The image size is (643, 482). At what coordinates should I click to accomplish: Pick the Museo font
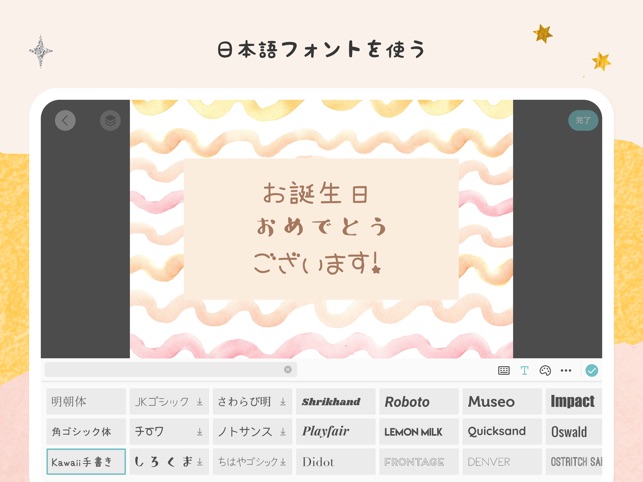502,402
